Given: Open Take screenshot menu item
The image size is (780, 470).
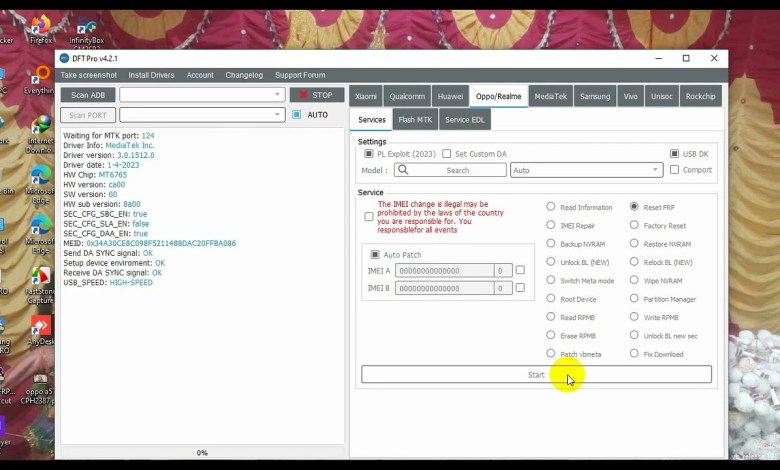Looking at the screenshot, I should pos(89,75).
